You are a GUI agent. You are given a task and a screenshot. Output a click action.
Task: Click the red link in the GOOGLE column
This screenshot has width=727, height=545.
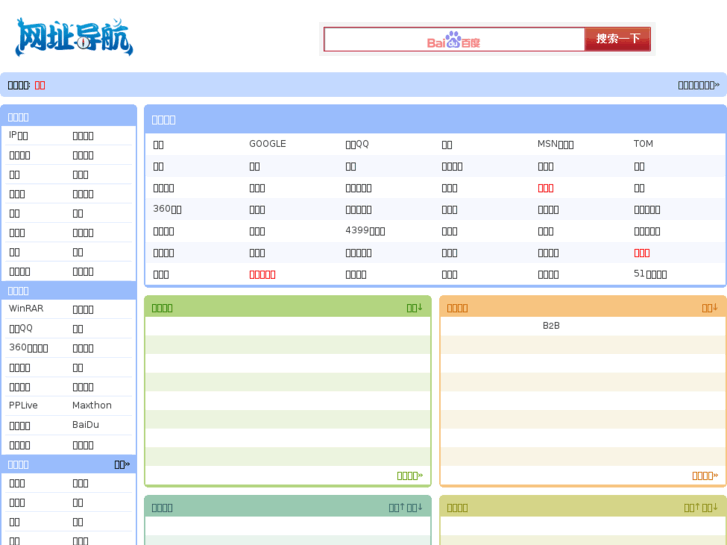262,275
